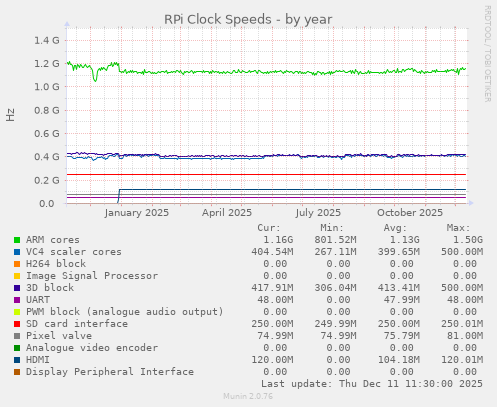Click UART average value 47.99M
Image resolution: width=497 pixels, height=407 pixels.
(x=402, y=300)
